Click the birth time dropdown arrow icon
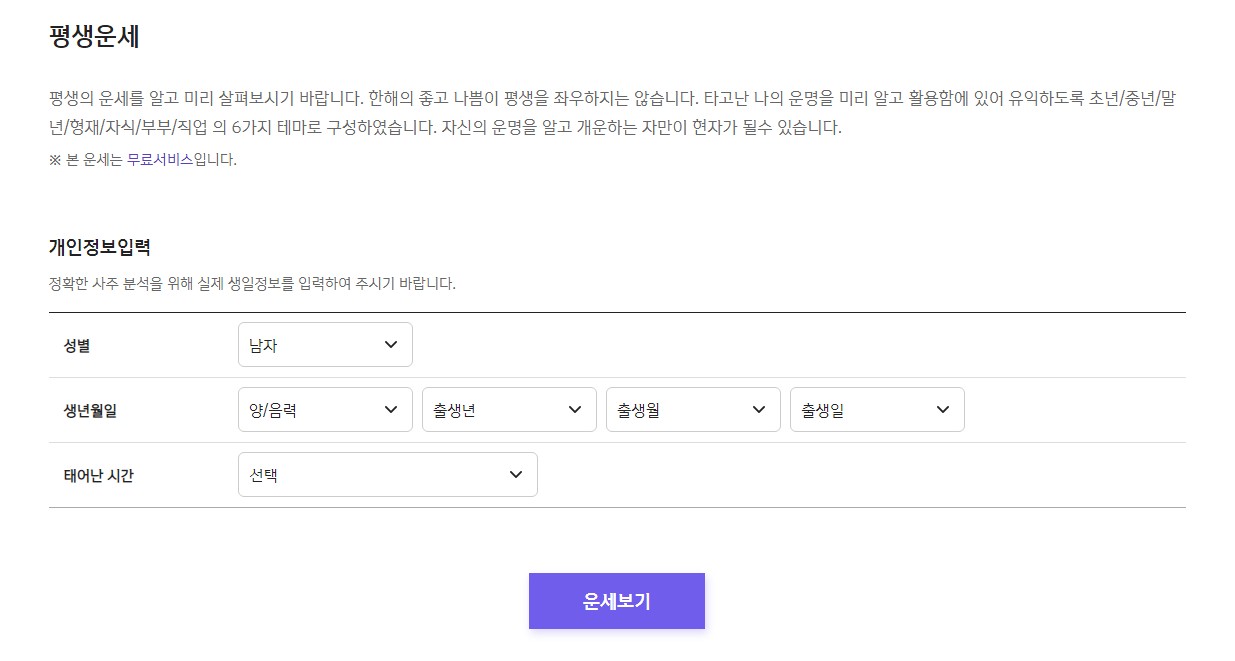 tap(517, 474)
